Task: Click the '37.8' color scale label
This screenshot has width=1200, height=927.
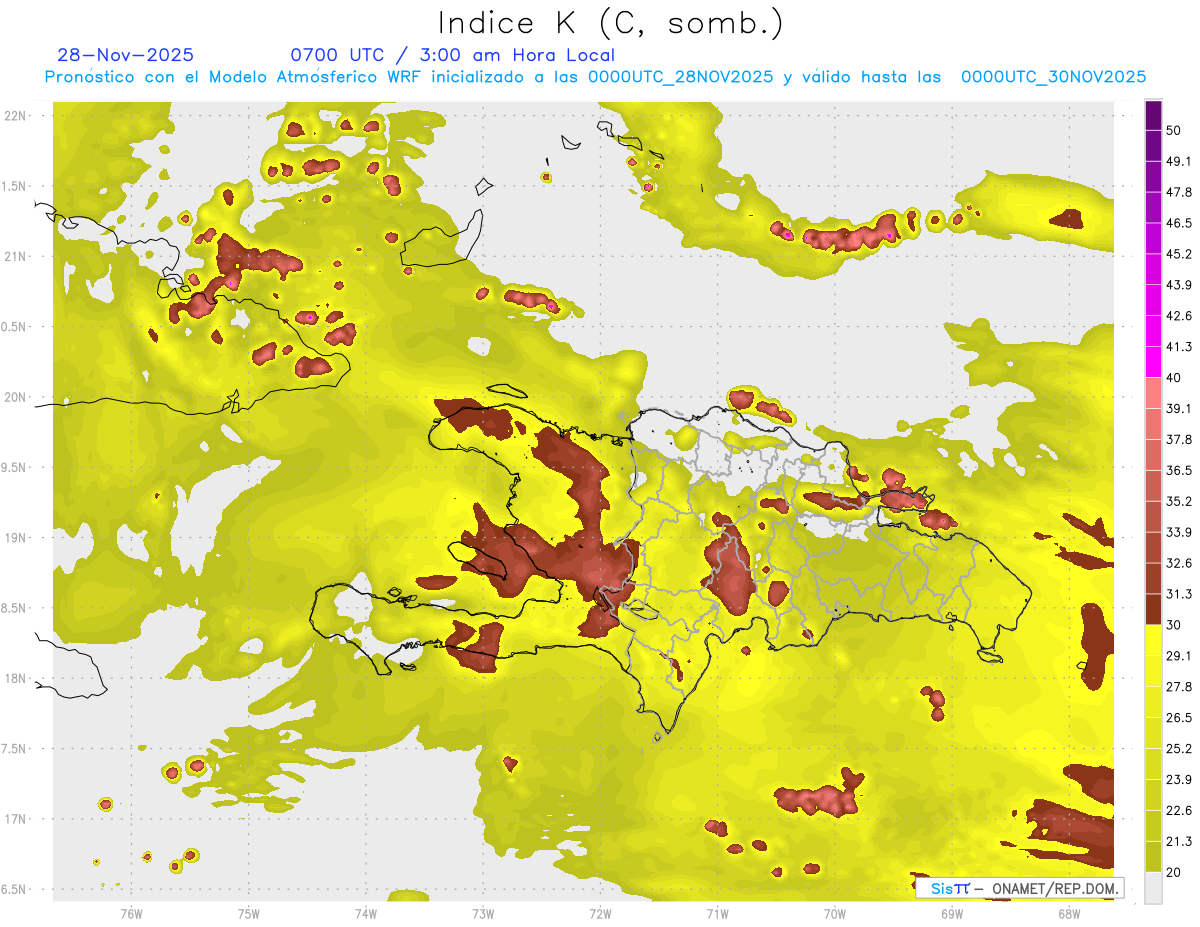Action: [x=1179, y=440]
